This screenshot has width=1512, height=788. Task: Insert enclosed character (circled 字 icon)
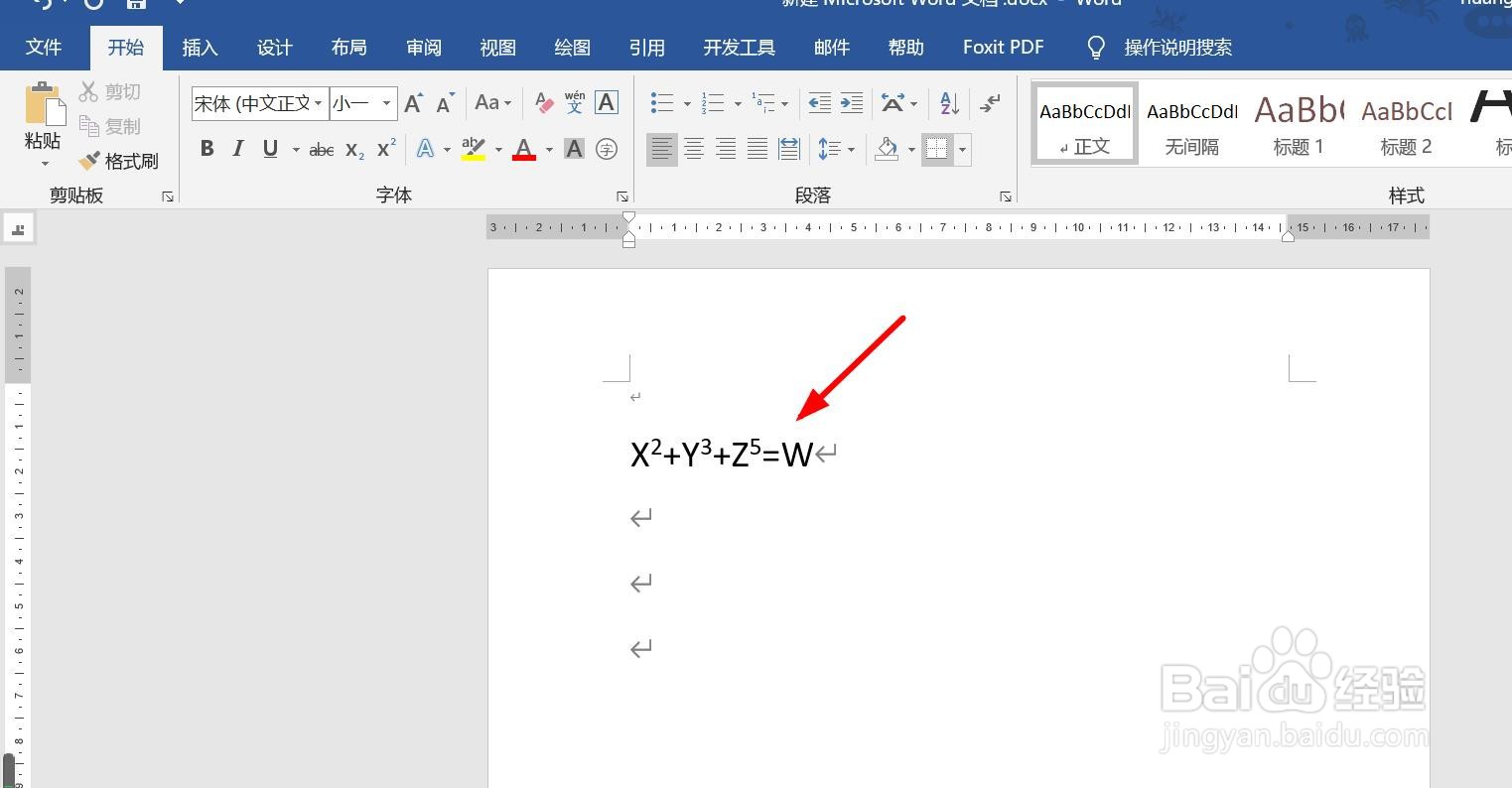click(607, 149)
